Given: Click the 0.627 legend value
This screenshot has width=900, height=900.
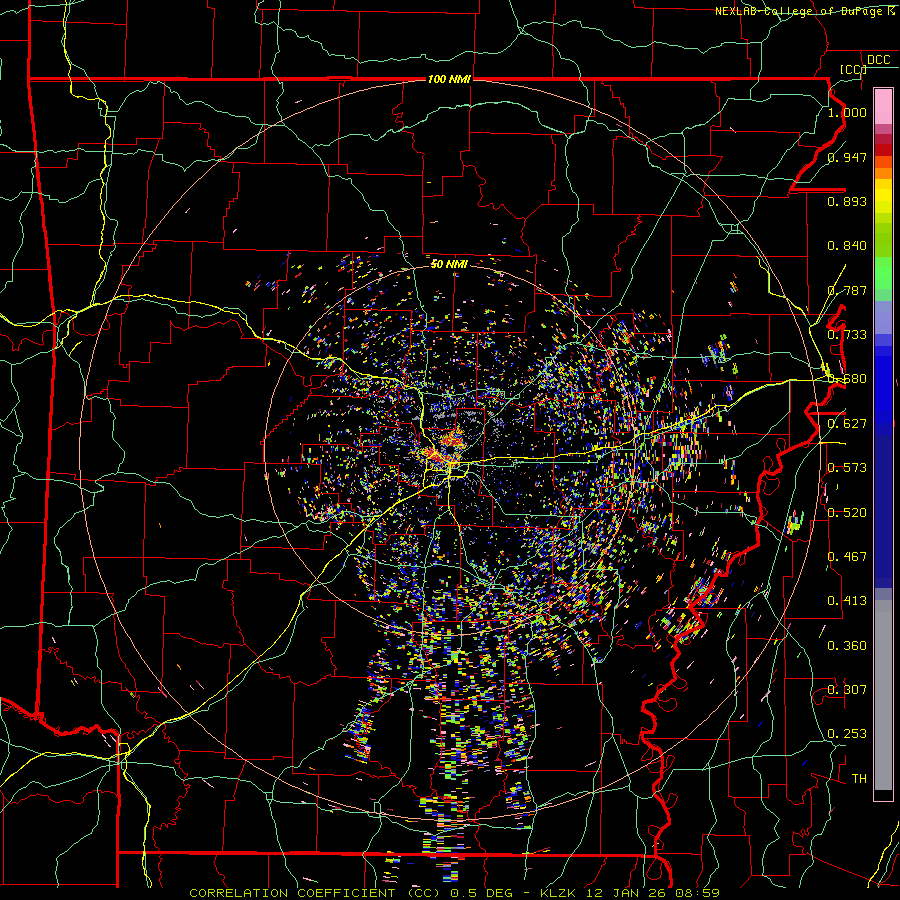Looking at the screenshot, I should click(x=847, y=424).
